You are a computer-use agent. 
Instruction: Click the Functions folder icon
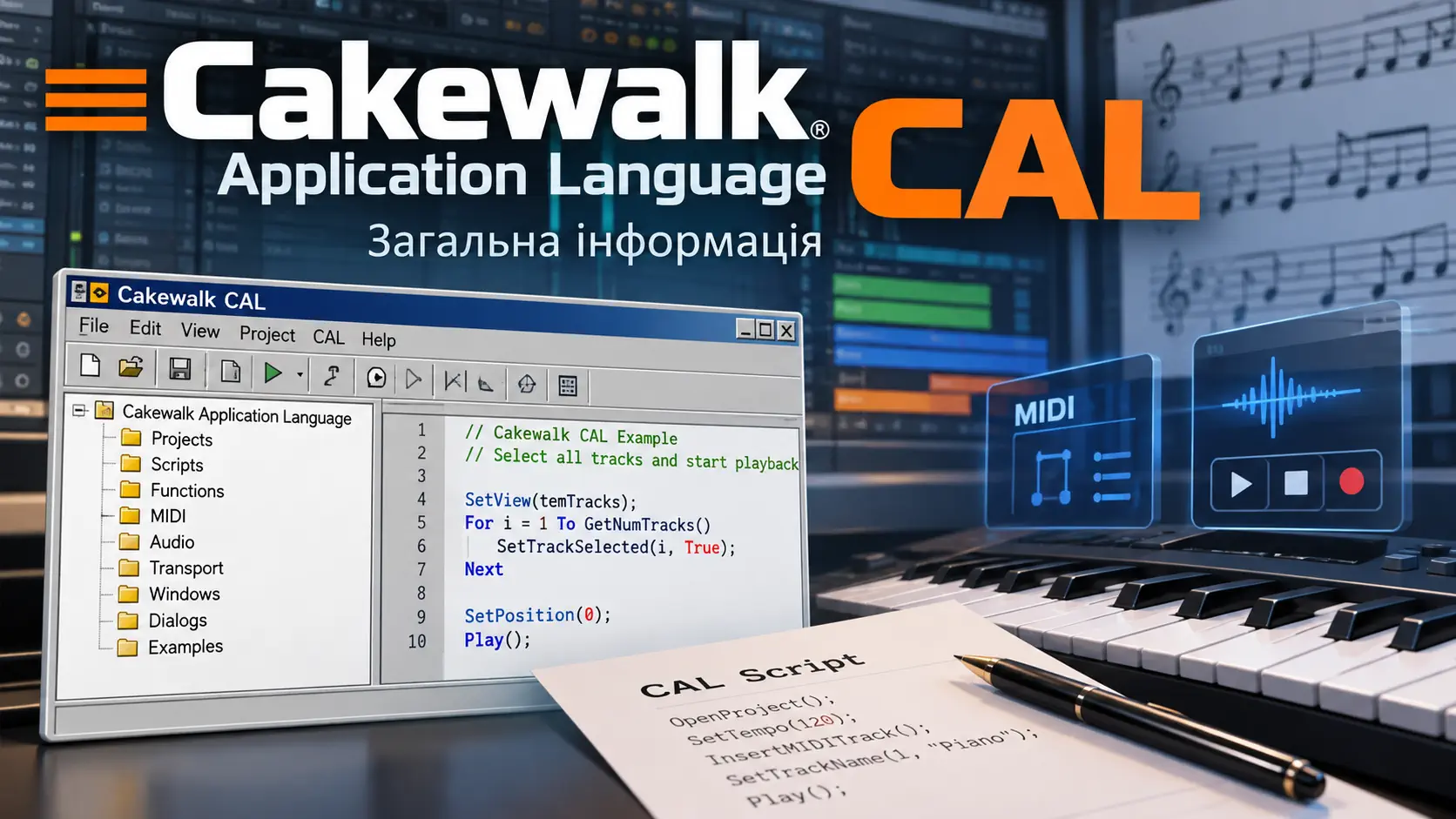(131, 489)
